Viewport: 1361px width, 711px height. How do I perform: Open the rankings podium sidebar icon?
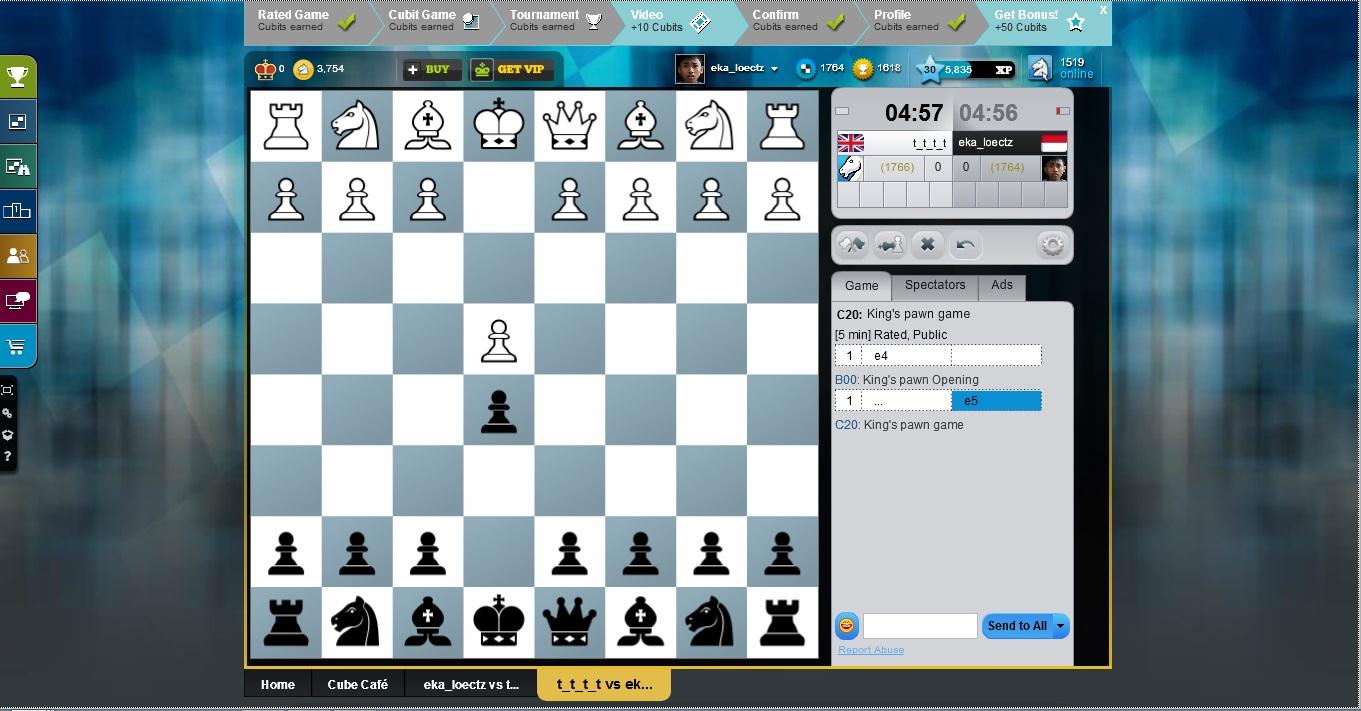coord(17,211)
